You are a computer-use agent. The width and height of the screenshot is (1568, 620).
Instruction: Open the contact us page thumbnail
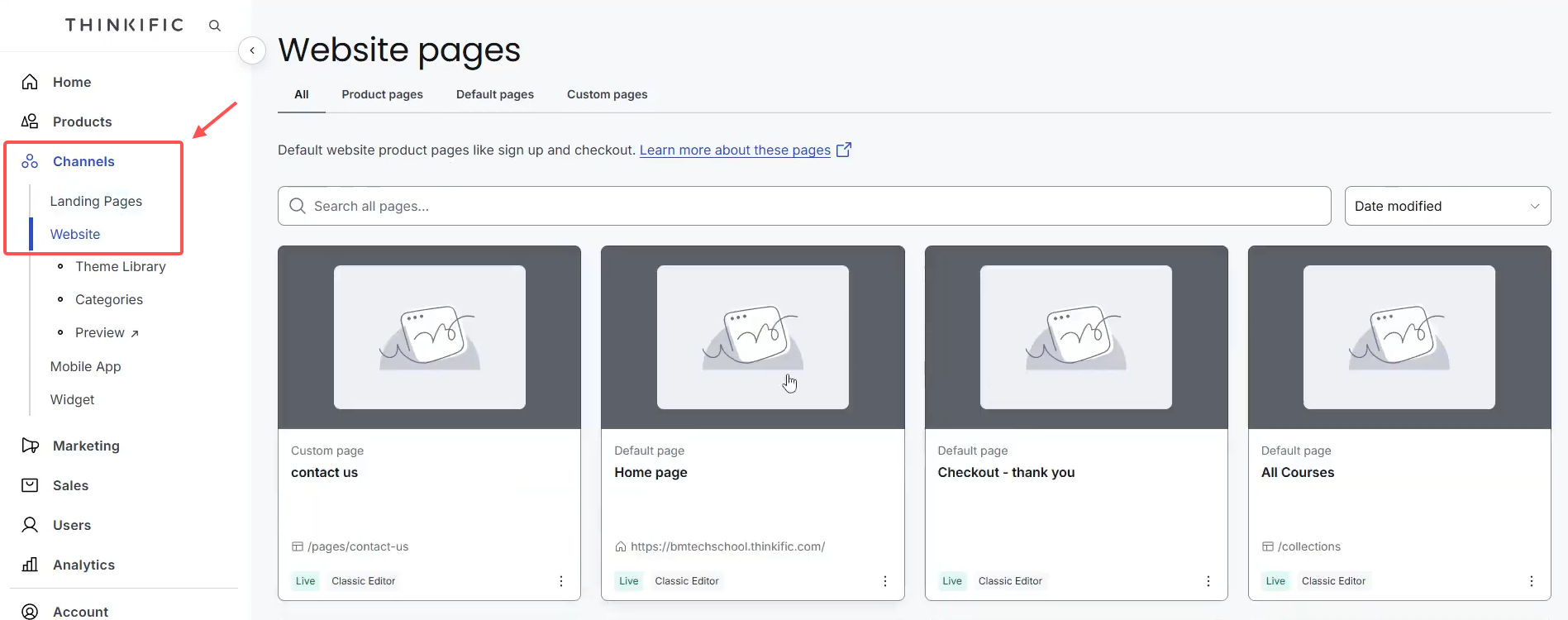(x=430, y=337)
